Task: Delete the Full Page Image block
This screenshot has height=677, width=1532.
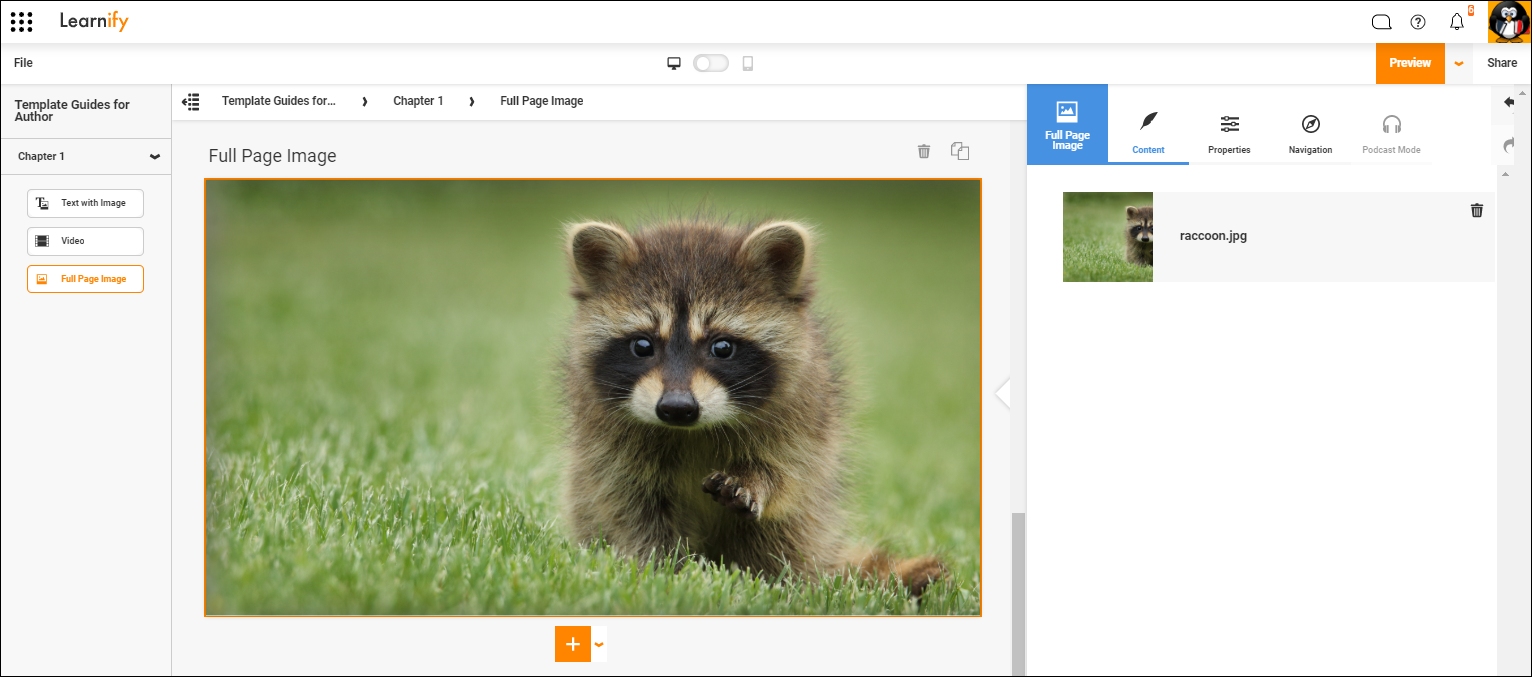Action: [x=923, y=151]
